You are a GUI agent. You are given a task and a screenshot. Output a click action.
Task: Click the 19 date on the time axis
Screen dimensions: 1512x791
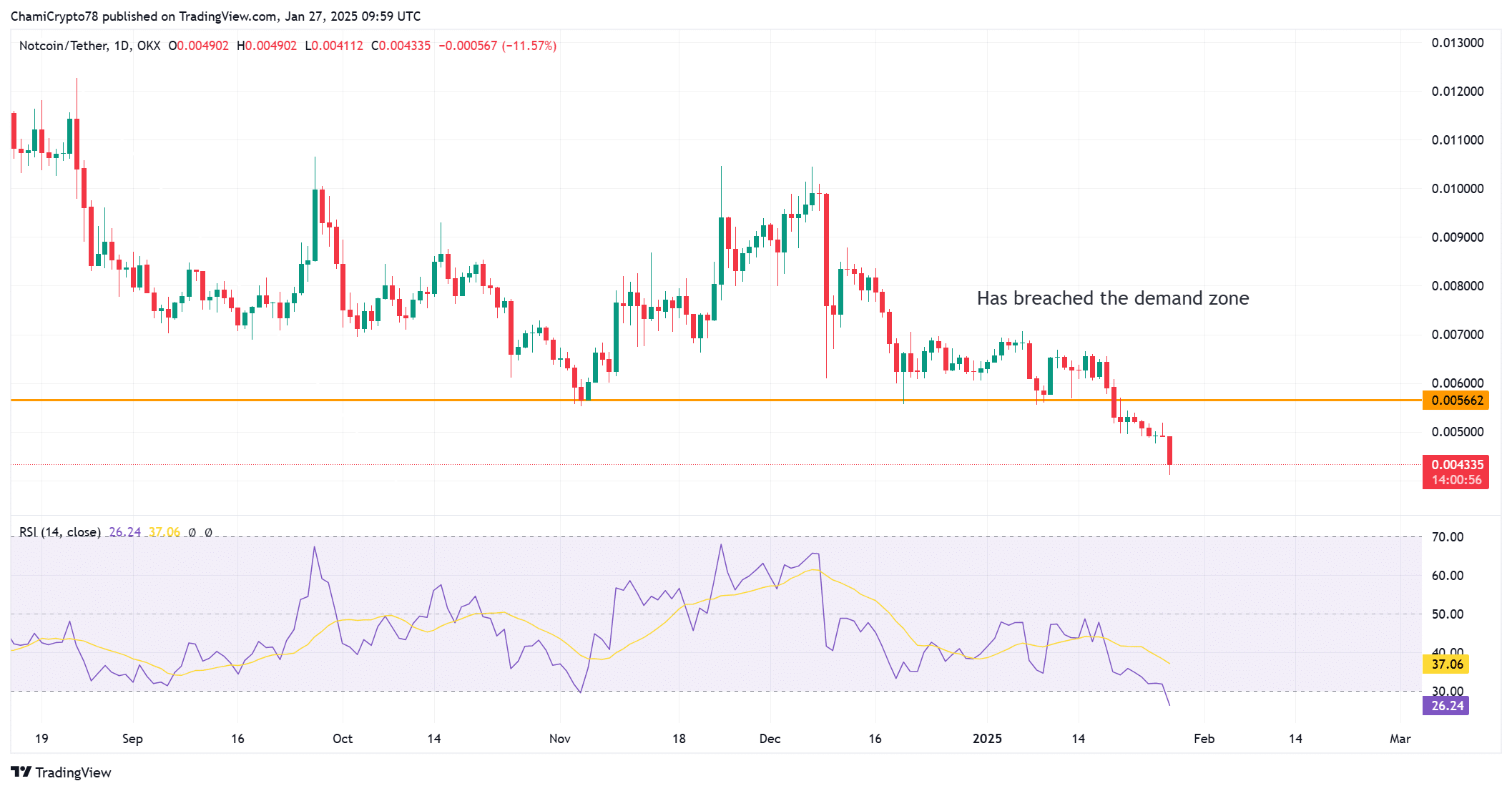click(41, 739)
